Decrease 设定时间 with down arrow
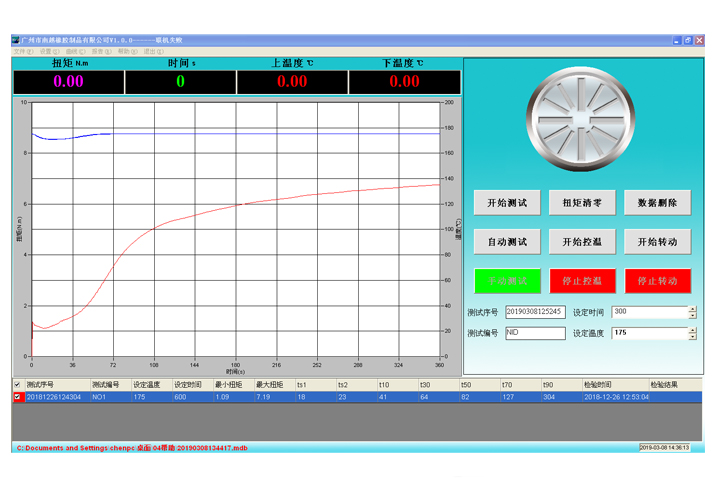The height and width of the screenshot is (485, 714). [692, 316]
